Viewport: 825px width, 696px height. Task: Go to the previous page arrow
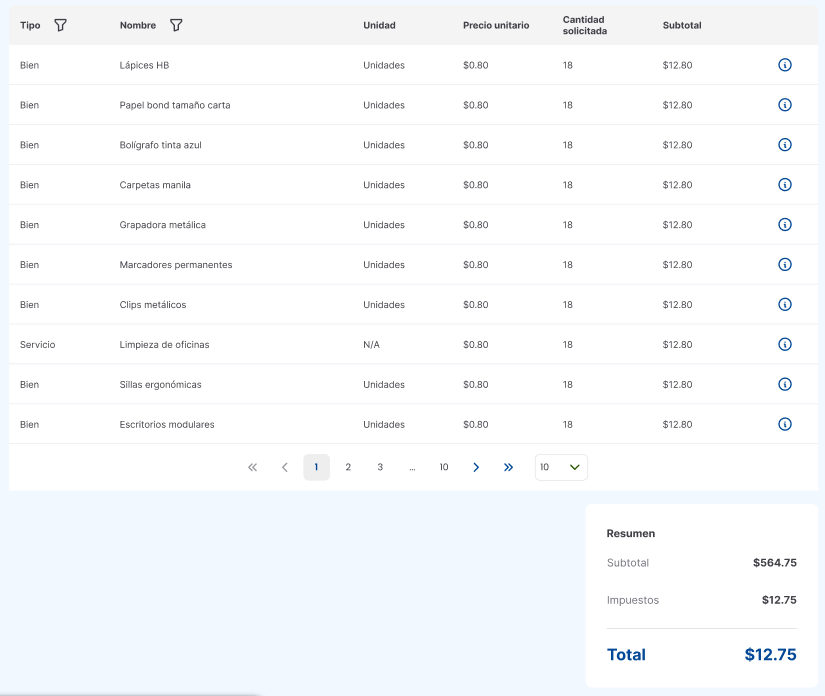pyautogui.click(x=284, y=467)
